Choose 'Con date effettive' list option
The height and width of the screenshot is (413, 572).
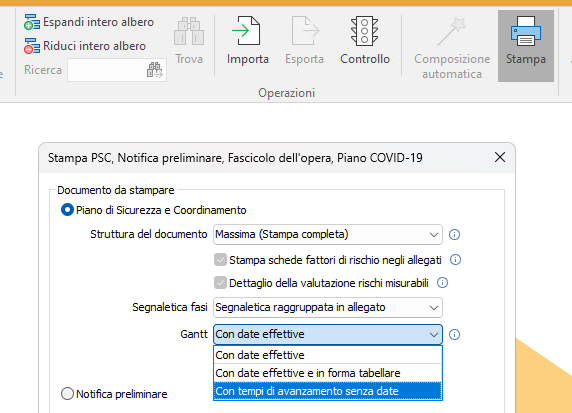click(x=328, y=355)
